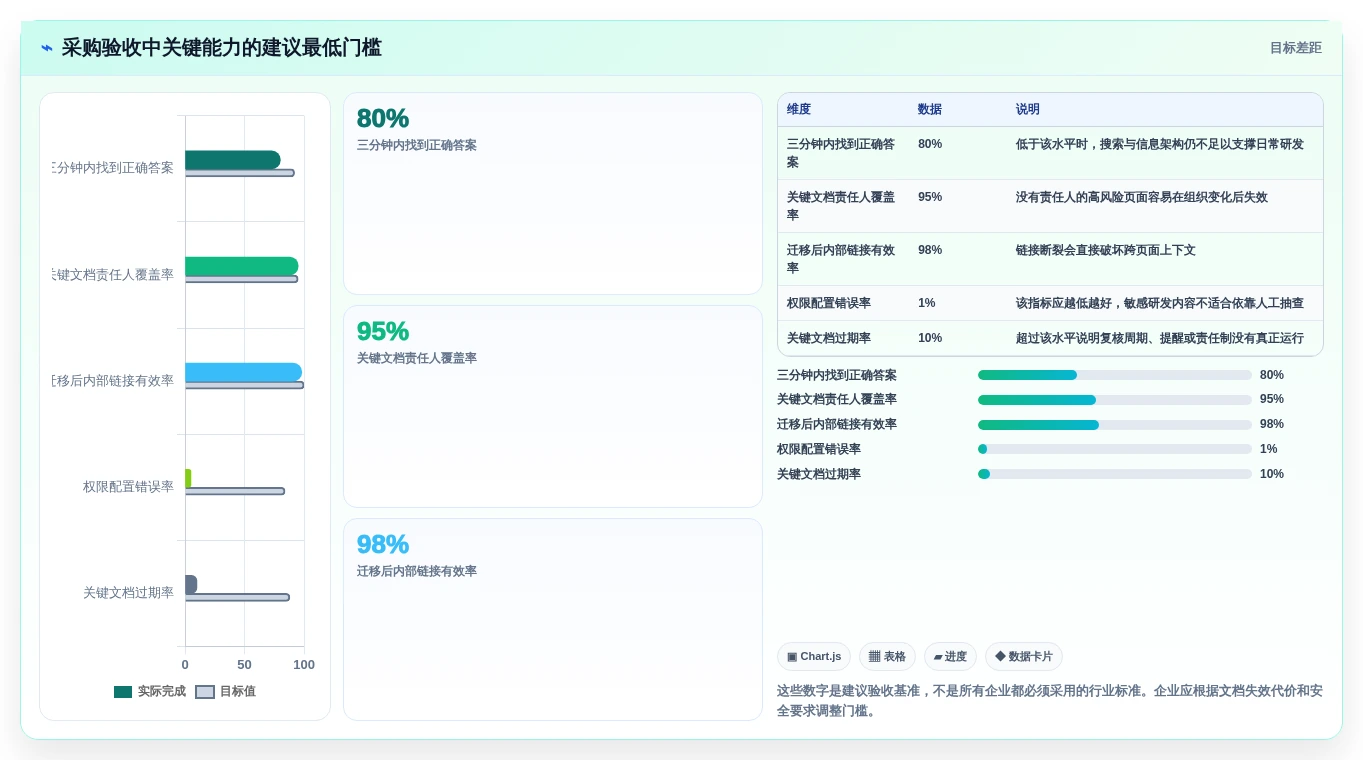Click the 关键文档过期率 progress bar
This screenshot has width=1363, height=760.
click(1115, 474)
